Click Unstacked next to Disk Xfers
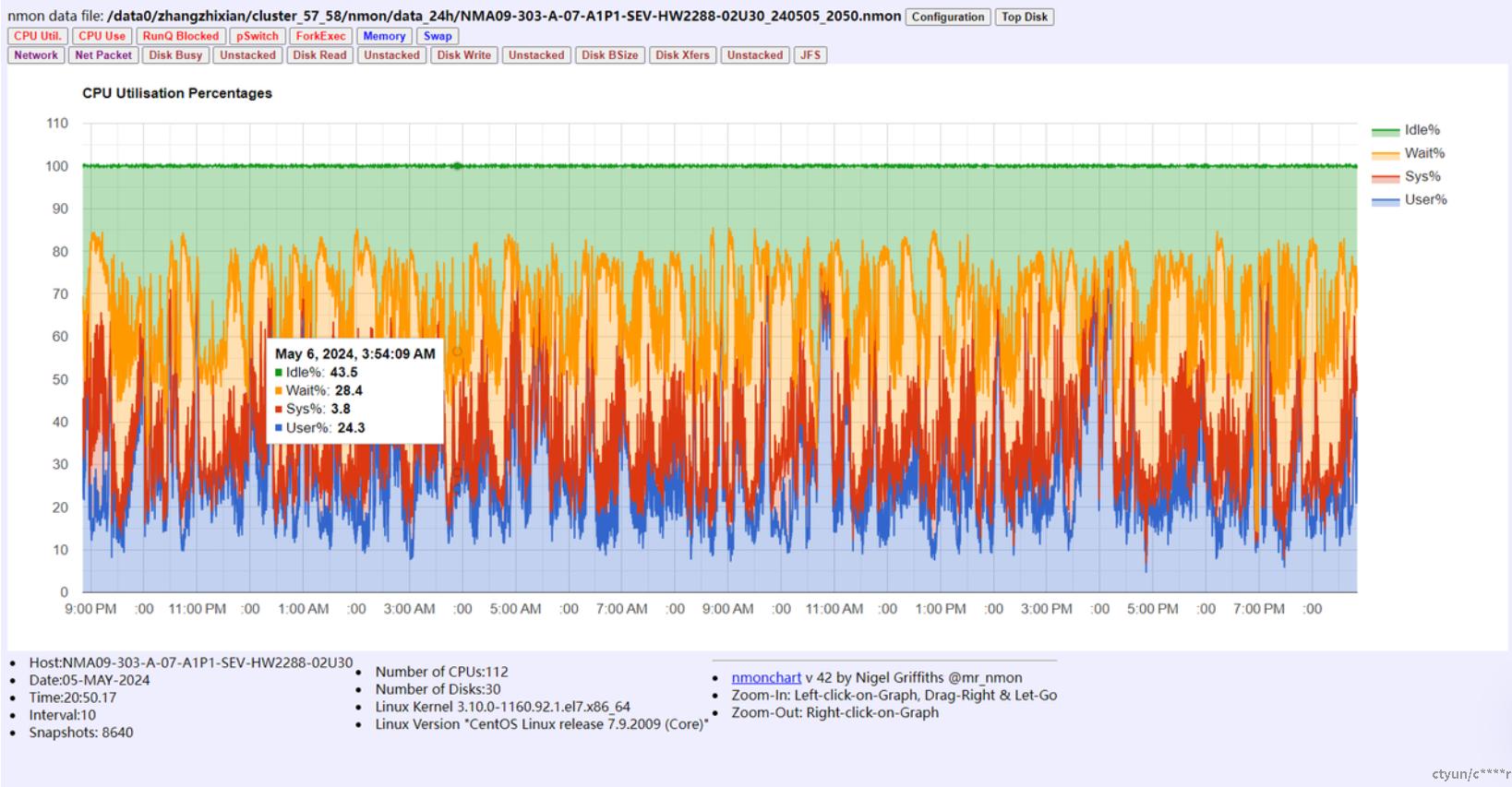Image resolution: width=1512 pixels, height=787 pixels. [x=755, y=55]
